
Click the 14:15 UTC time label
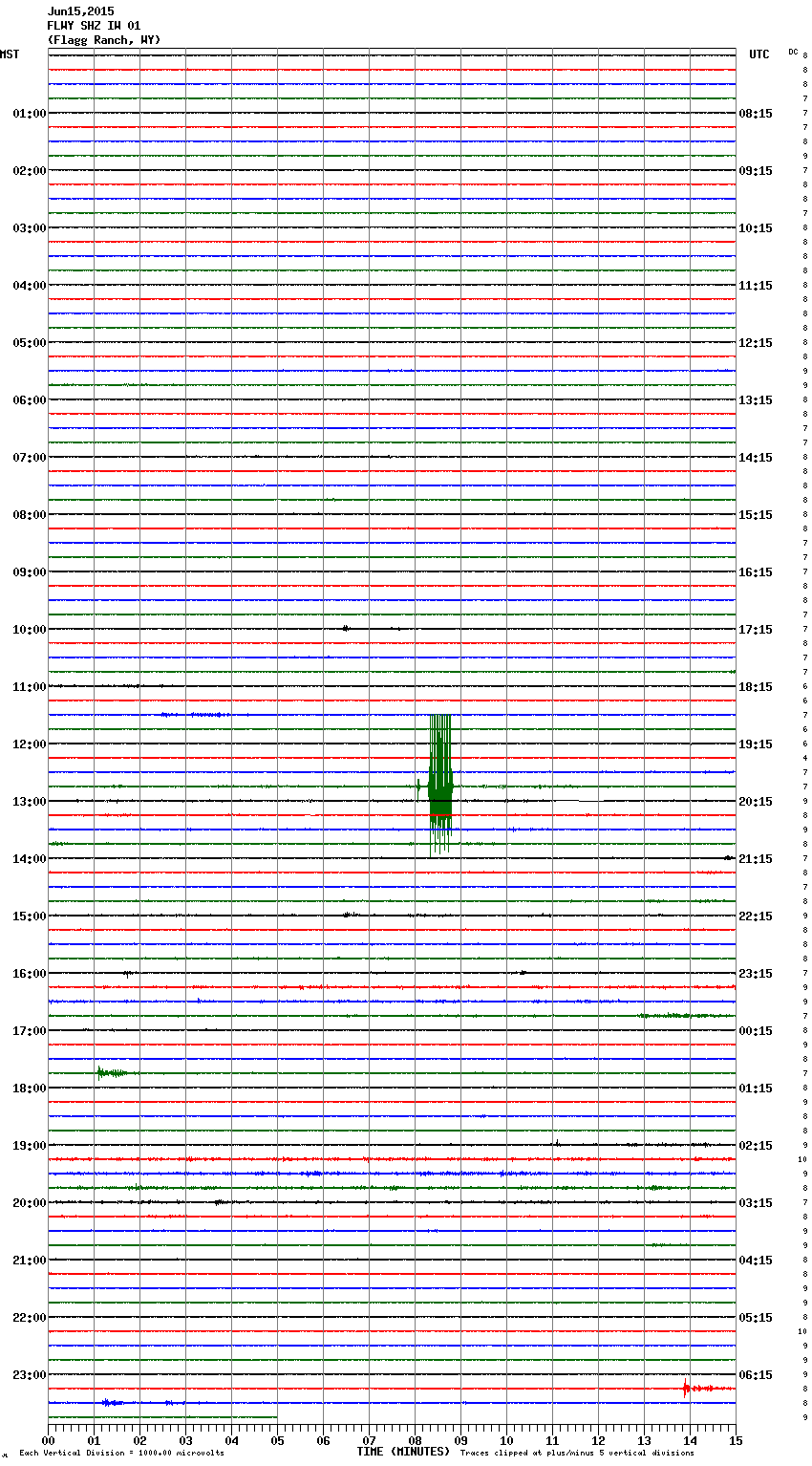tap(756, 458)
